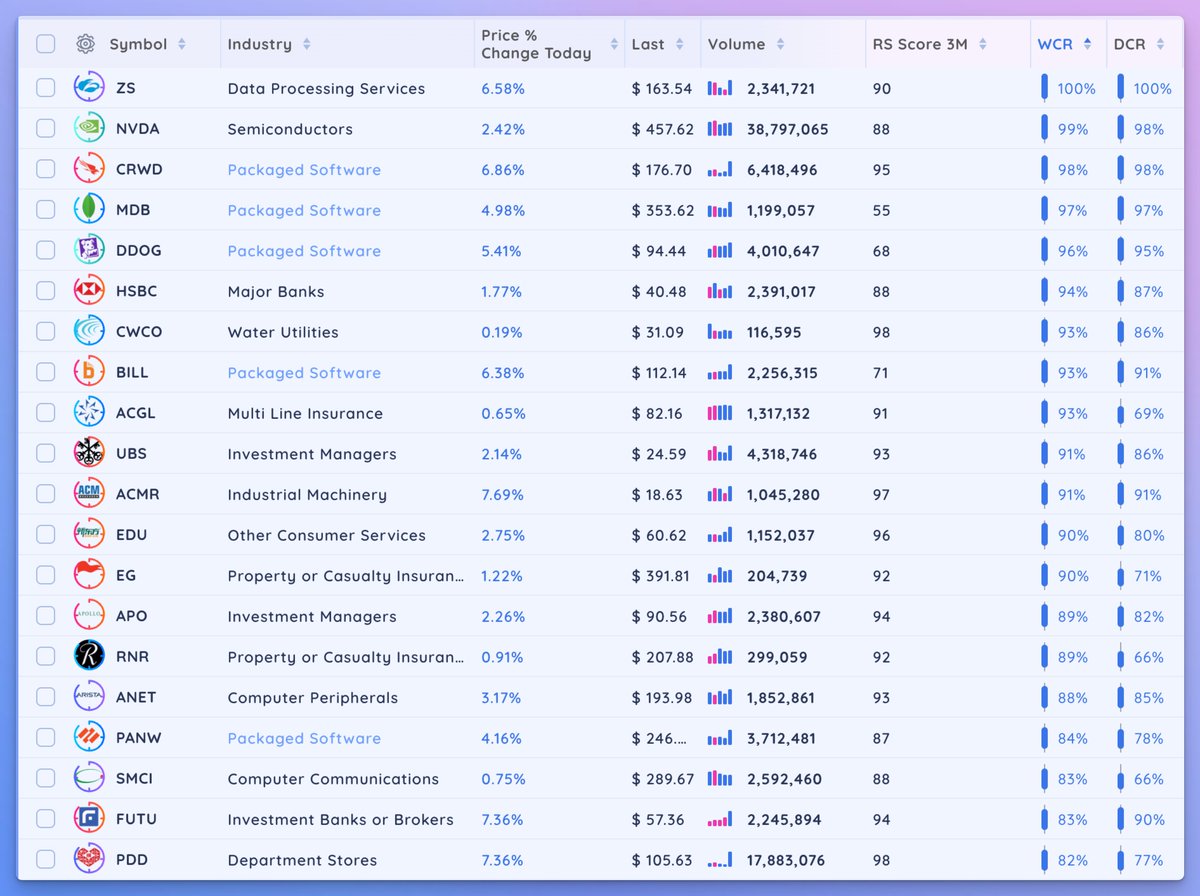1200x896 pixels.
Task: Check the box for ACMR row
Action: [46, 494]
